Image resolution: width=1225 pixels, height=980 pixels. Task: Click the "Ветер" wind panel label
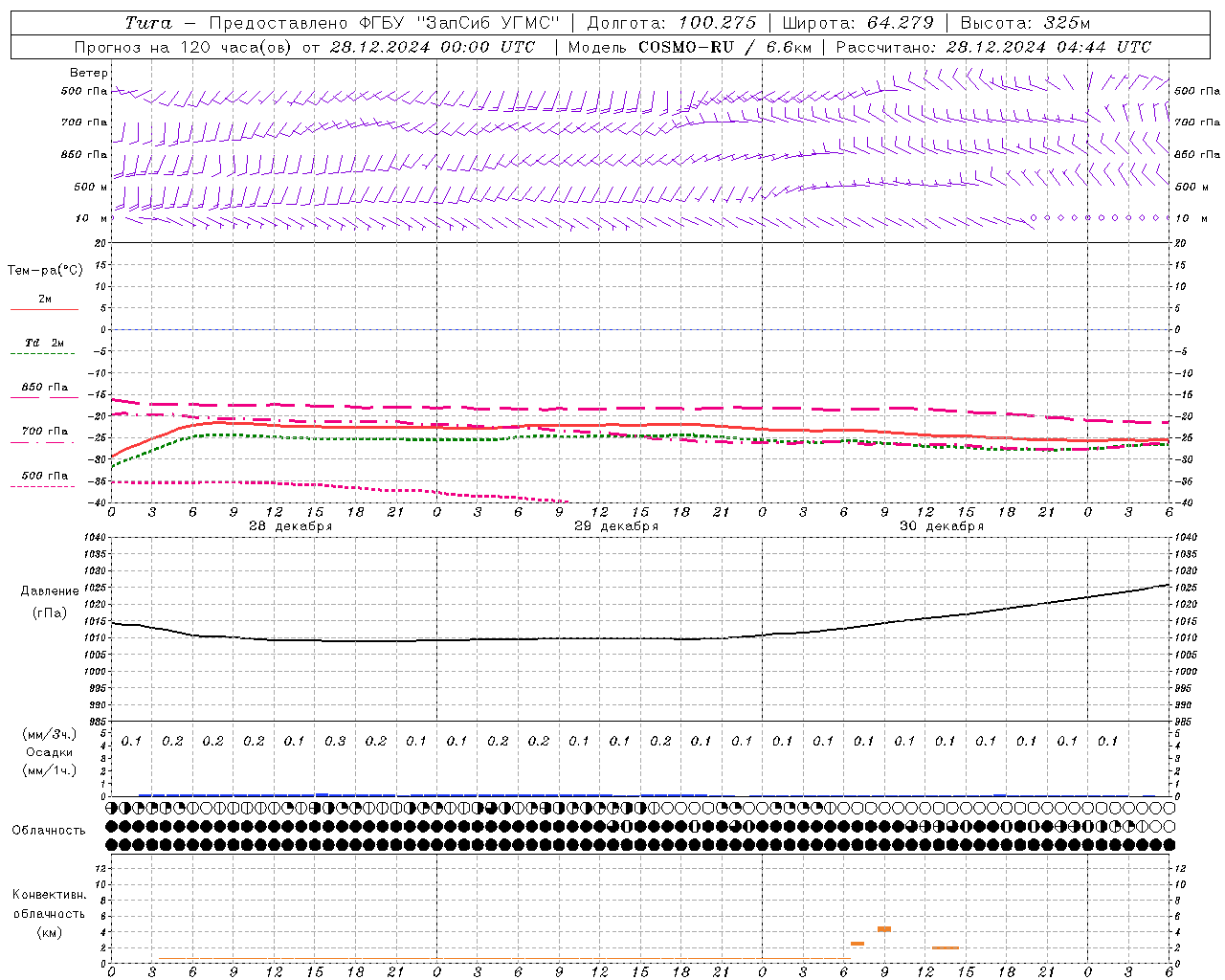[x=89, y=73]
